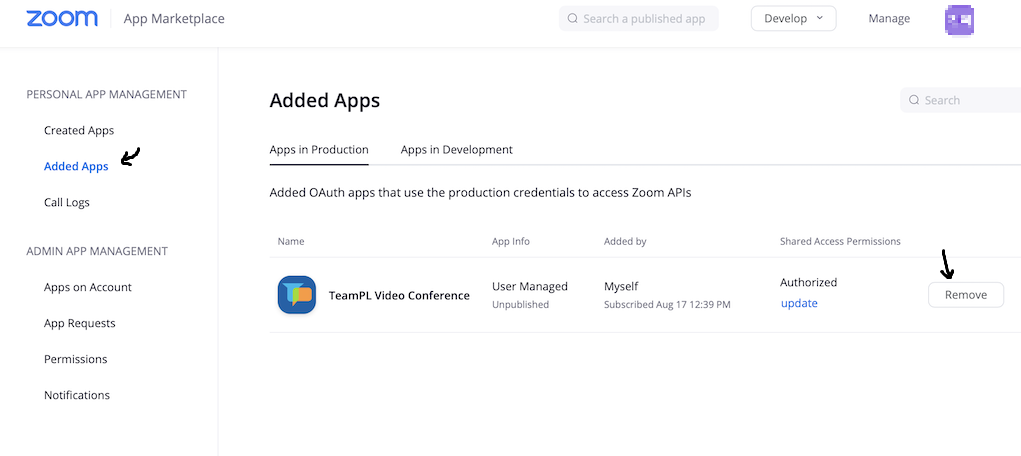
Task: Open Call Logs in sidebar
Action: click(x=66, y=203)
